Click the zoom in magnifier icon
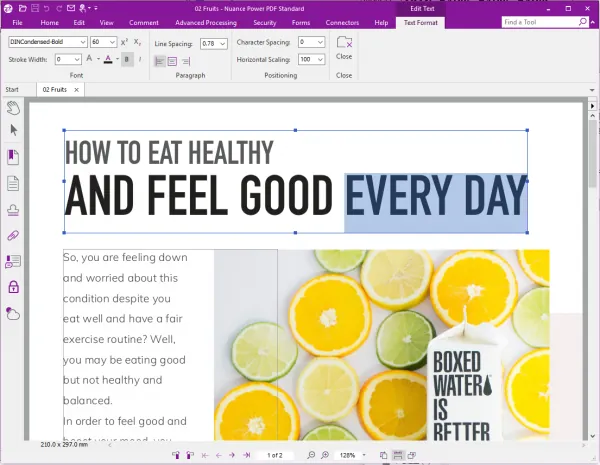This screenshot has width=600, height=465. (325, 455)
